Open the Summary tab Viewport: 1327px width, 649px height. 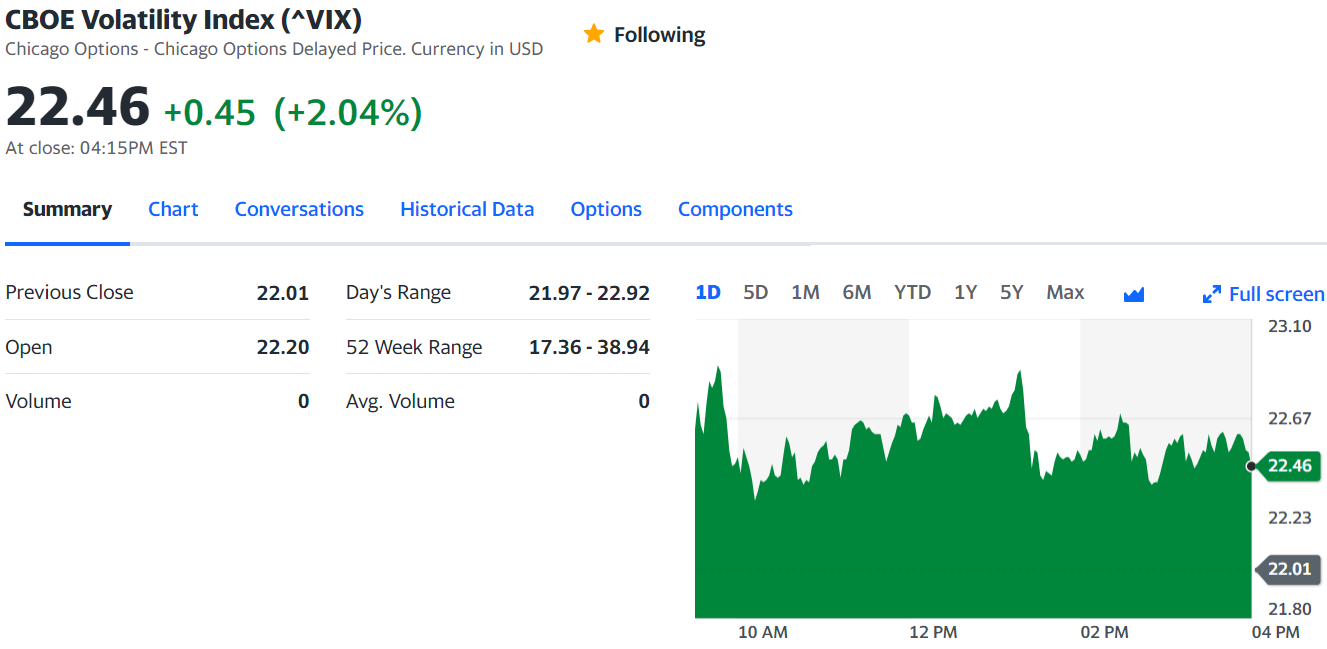pyautogui.click(x=67, y=209)
